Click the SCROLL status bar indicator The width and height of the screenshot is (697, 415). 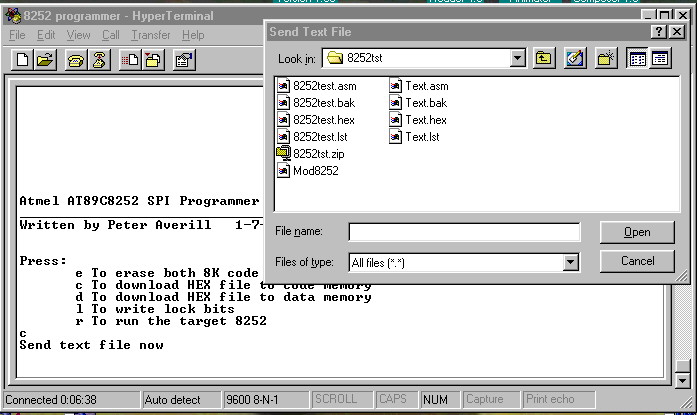(342, 399)
